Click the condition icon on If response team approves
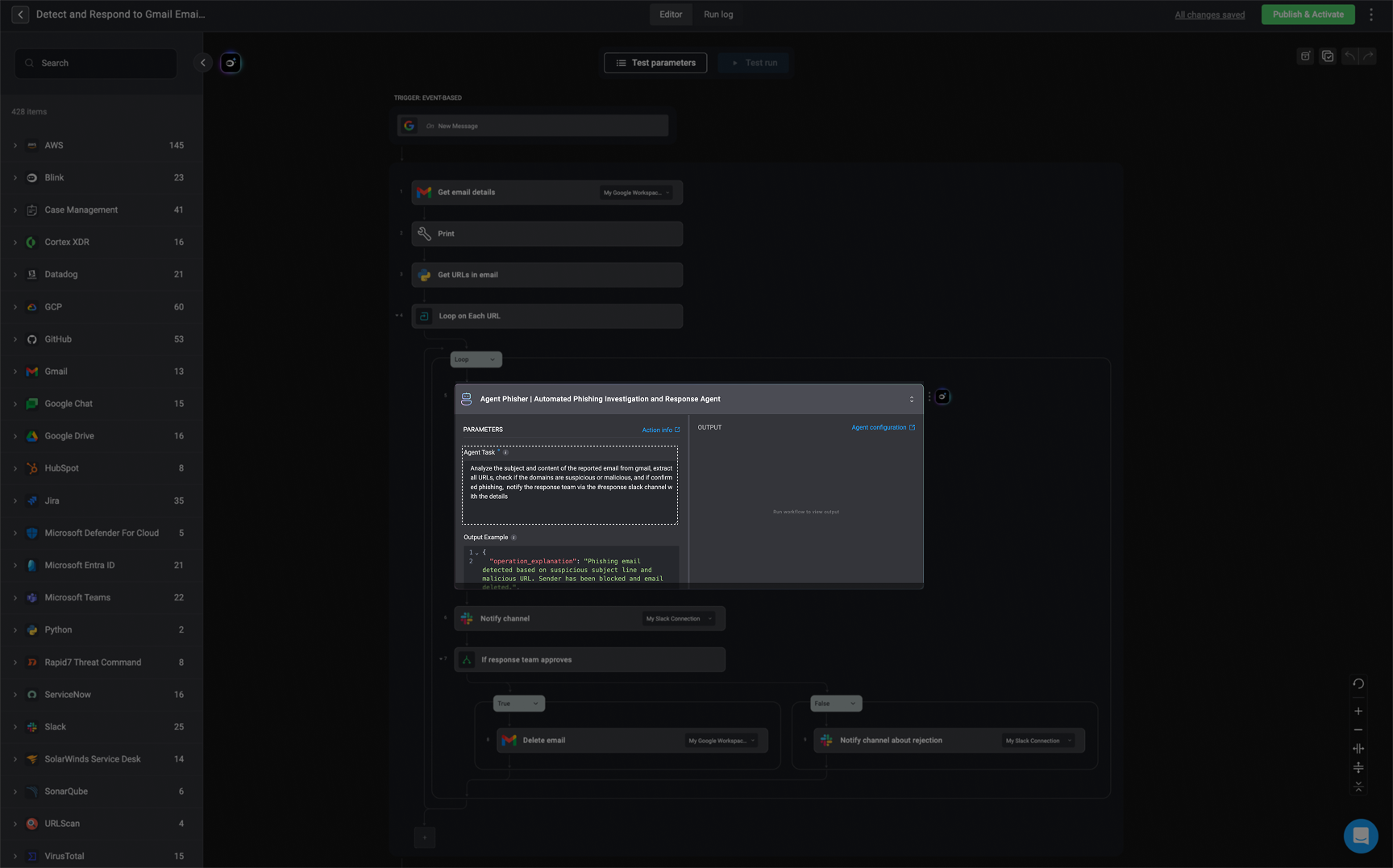 [x=467, y=660]
